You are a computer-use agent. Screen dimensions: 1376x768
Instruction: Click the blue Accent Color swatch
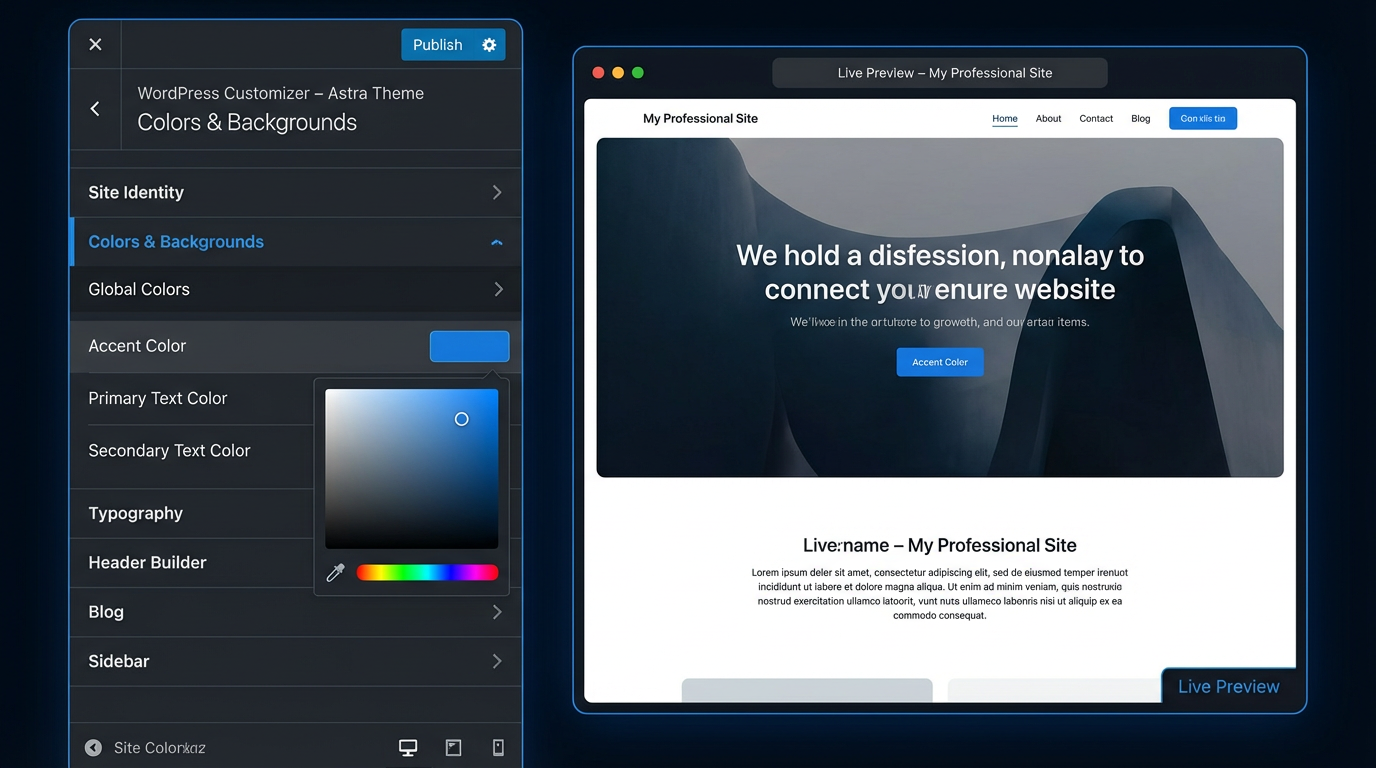[x=469, y=346]
